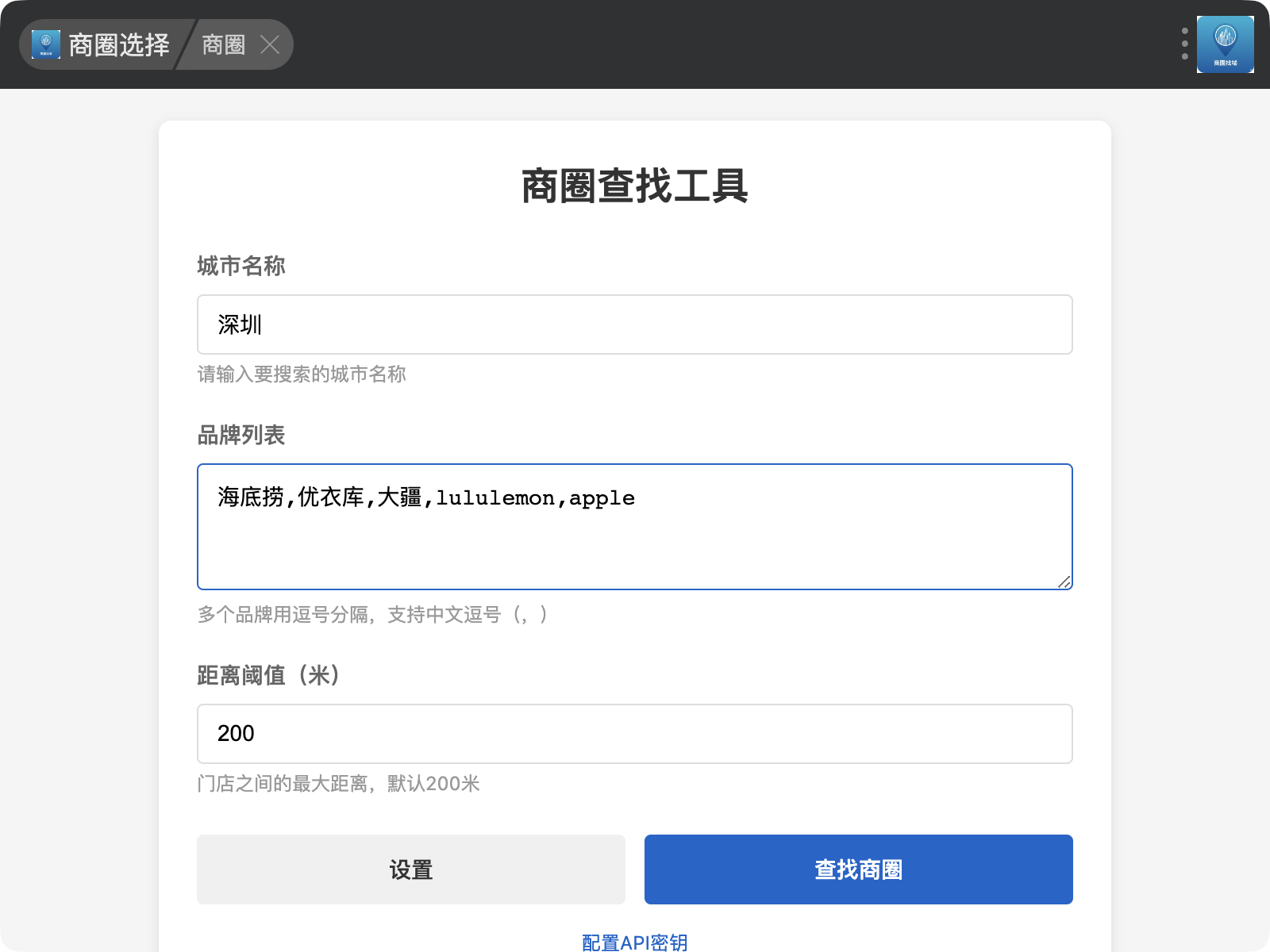Select the 商圈 tab
The image size is (1270, 952).
pos(223,44)
